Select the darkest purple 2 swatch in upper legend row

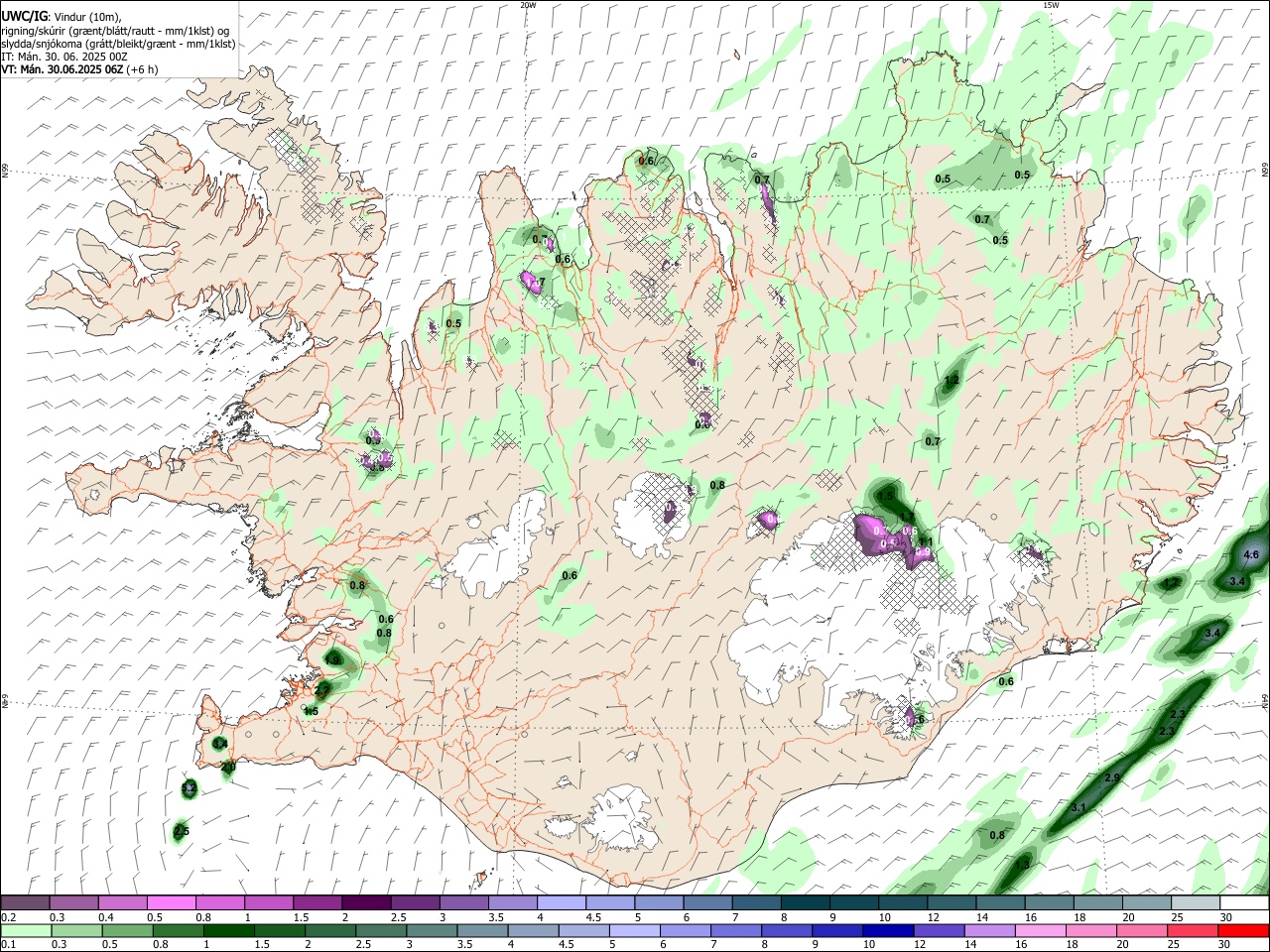pos(366,902)
